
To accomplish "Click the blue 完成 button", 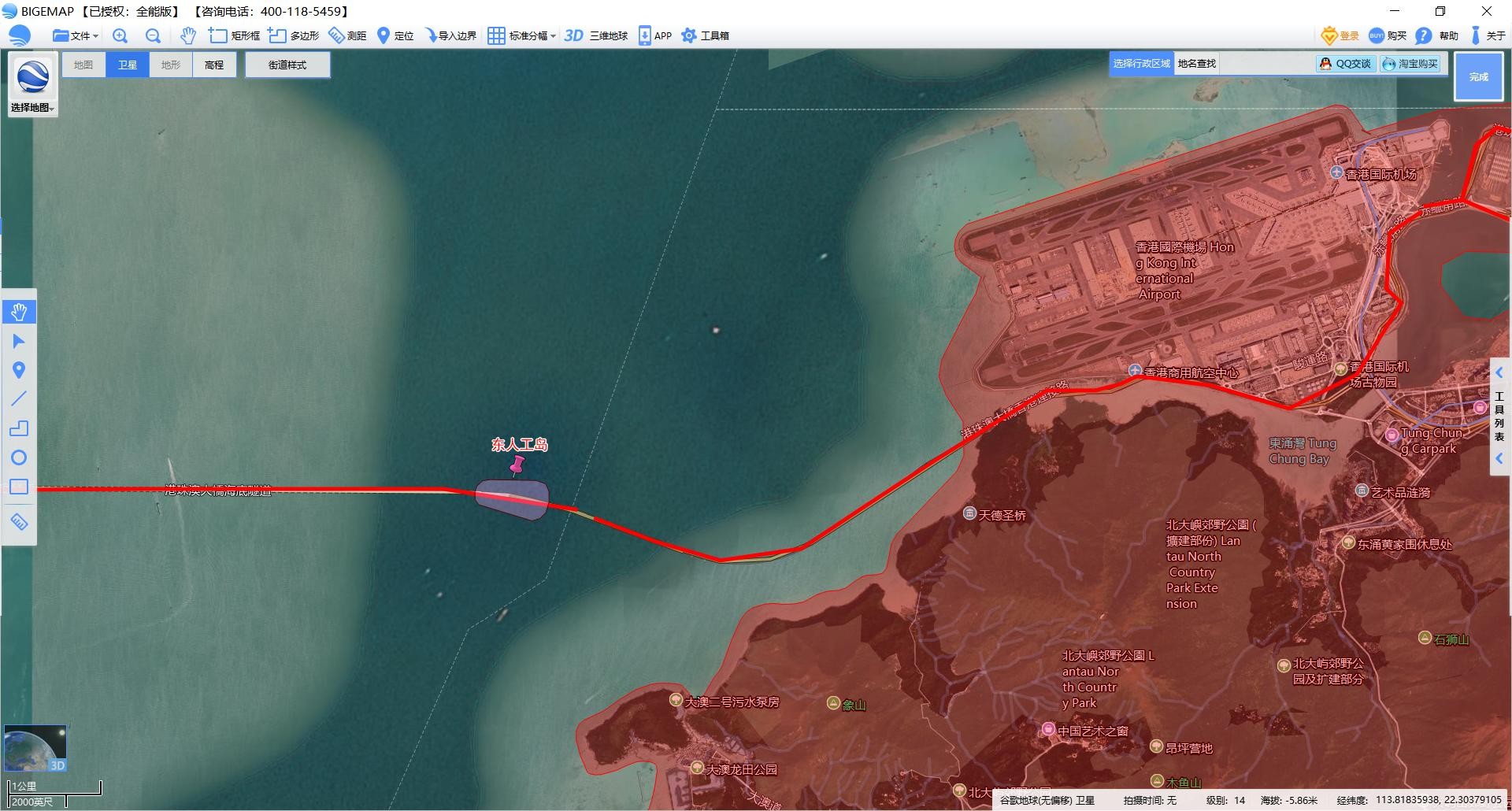I will pyautogui.click(x=1478, y=76).
